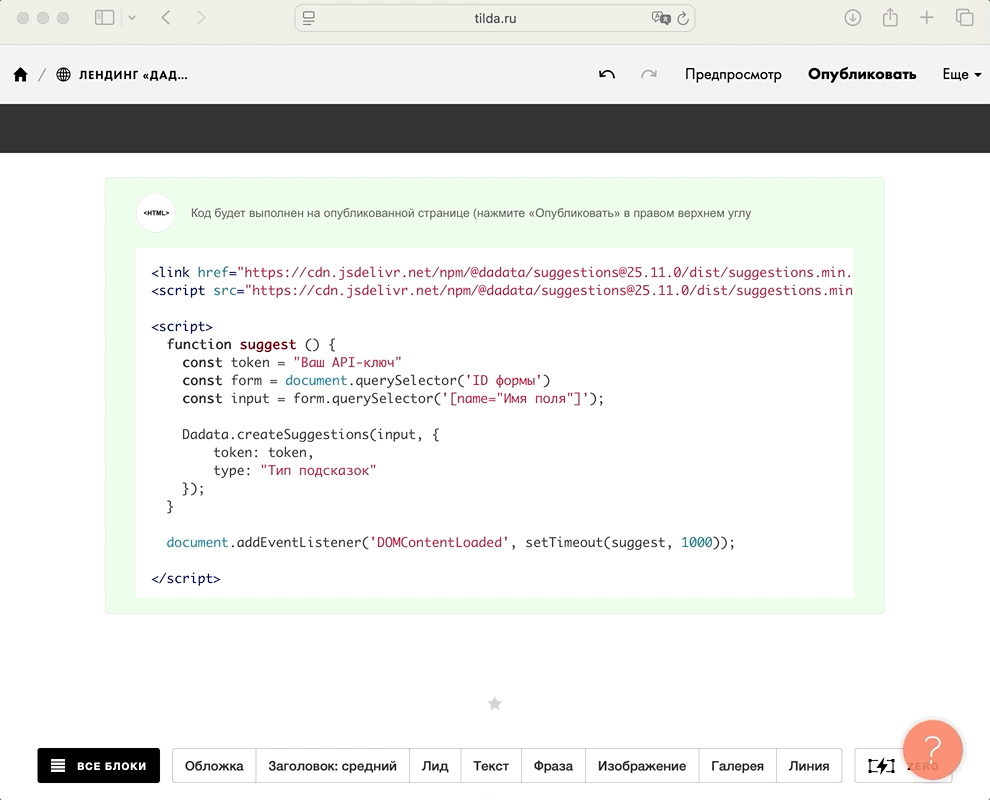The image size is (990, 800).
Task: Undo last change with the undo arrow
Action: click(607, 75)
